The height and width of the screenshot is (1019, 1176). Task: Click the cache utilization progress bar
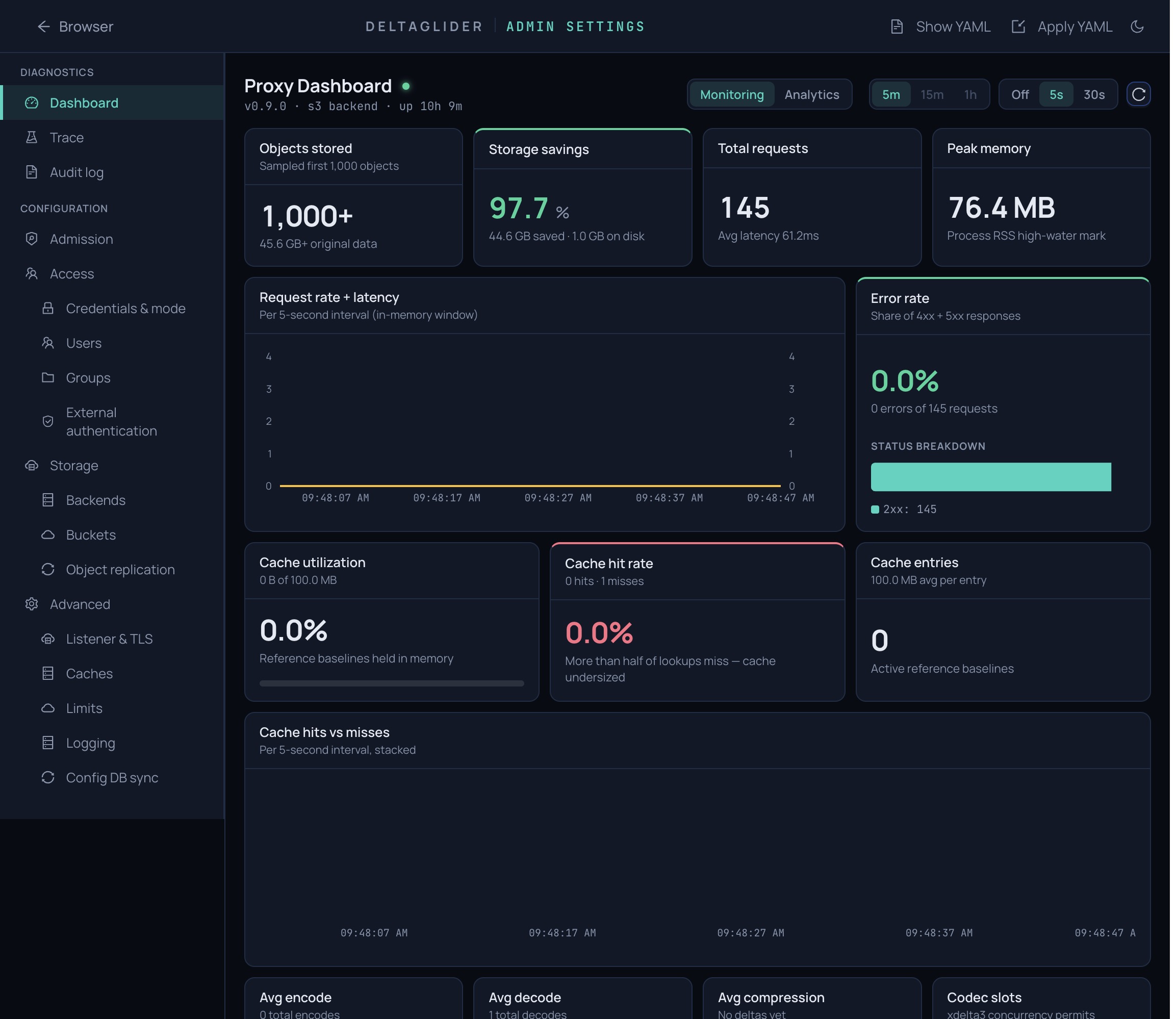point(391,683)
